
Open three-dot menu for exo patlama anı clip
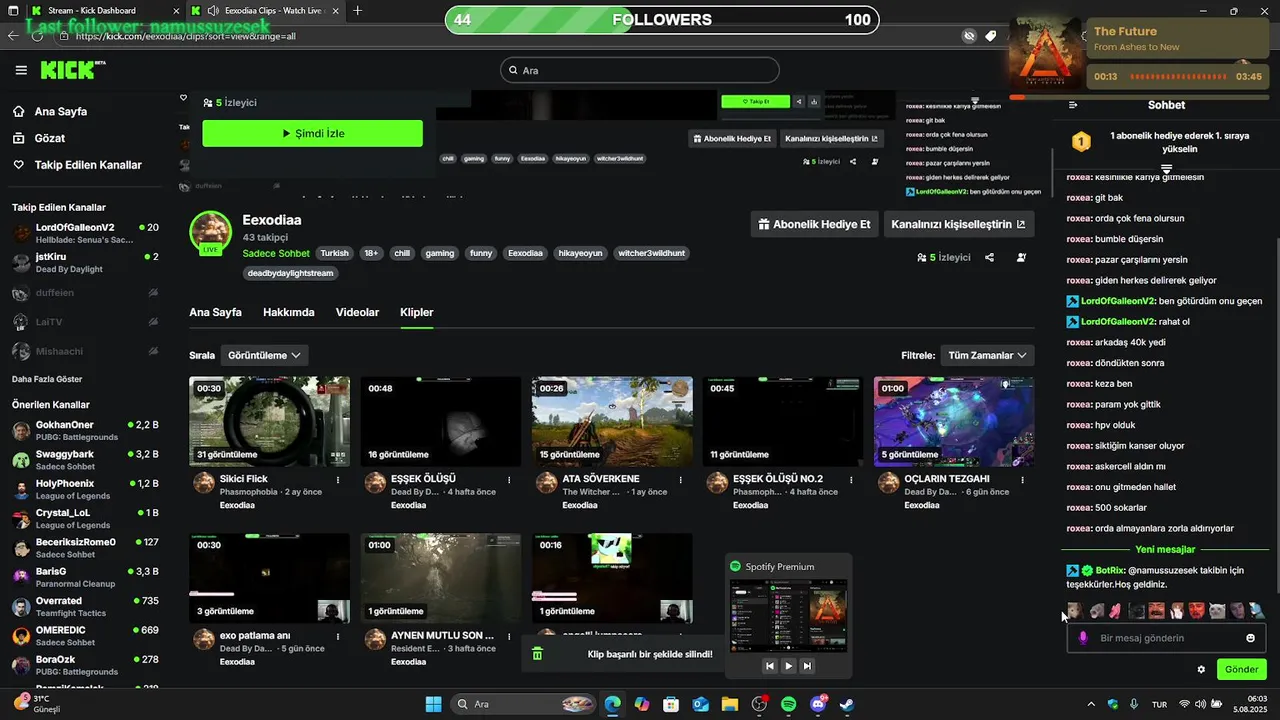pyautogui.click(x=338, y=636)
